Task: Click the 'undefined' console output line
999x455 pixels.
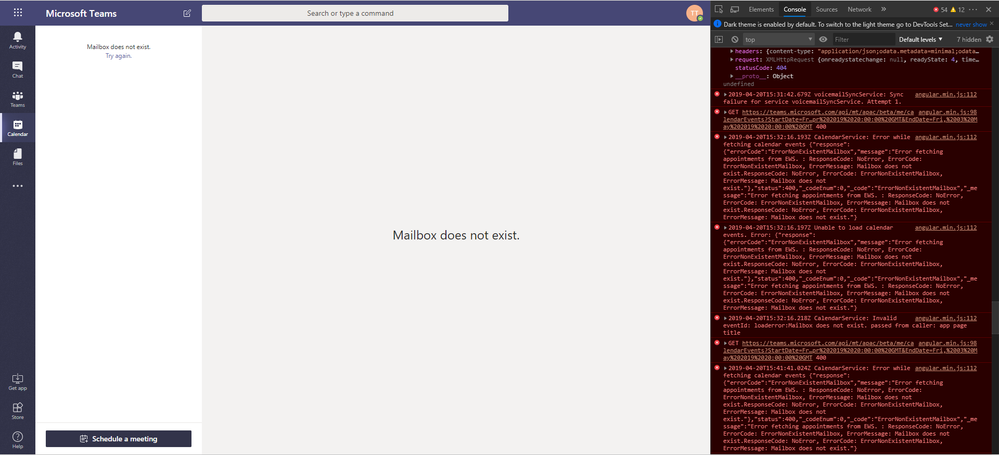Action: (x=738, y=84)
